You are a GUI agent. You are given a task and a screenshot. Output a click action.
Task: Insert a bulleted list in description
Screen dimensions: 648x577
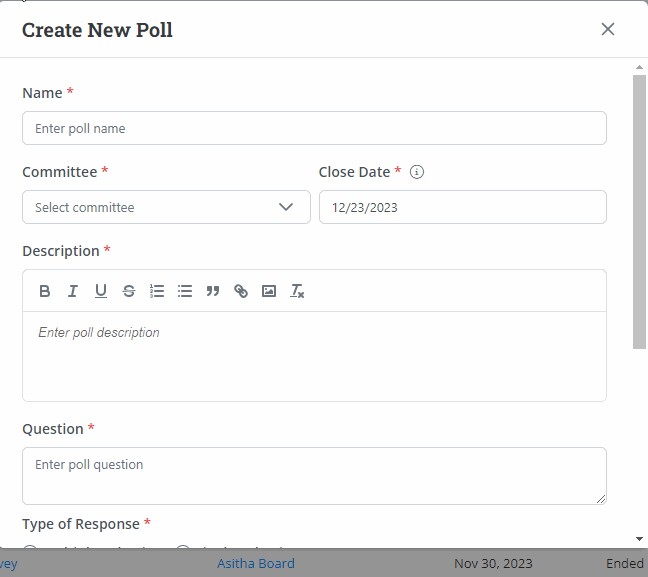coord(185,291)
